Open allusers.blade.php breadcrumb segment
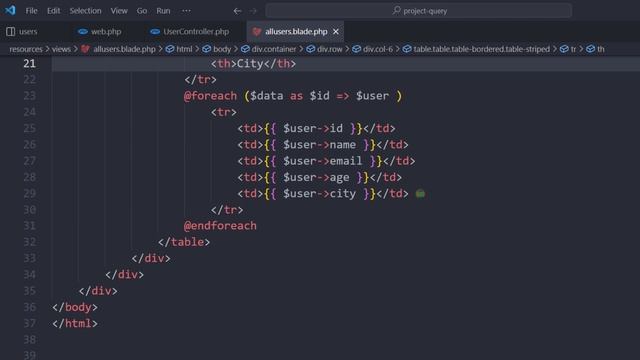Screen dimensions: 640x360 (x=124, y=49)
